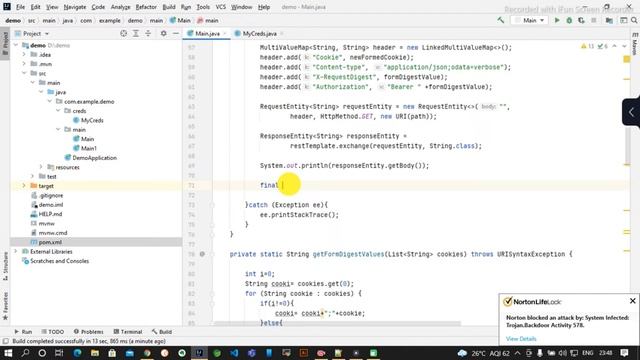The width and height of the screenshot is (640, 360).
Task: Open the Build tool window tab
Action: 162,332
